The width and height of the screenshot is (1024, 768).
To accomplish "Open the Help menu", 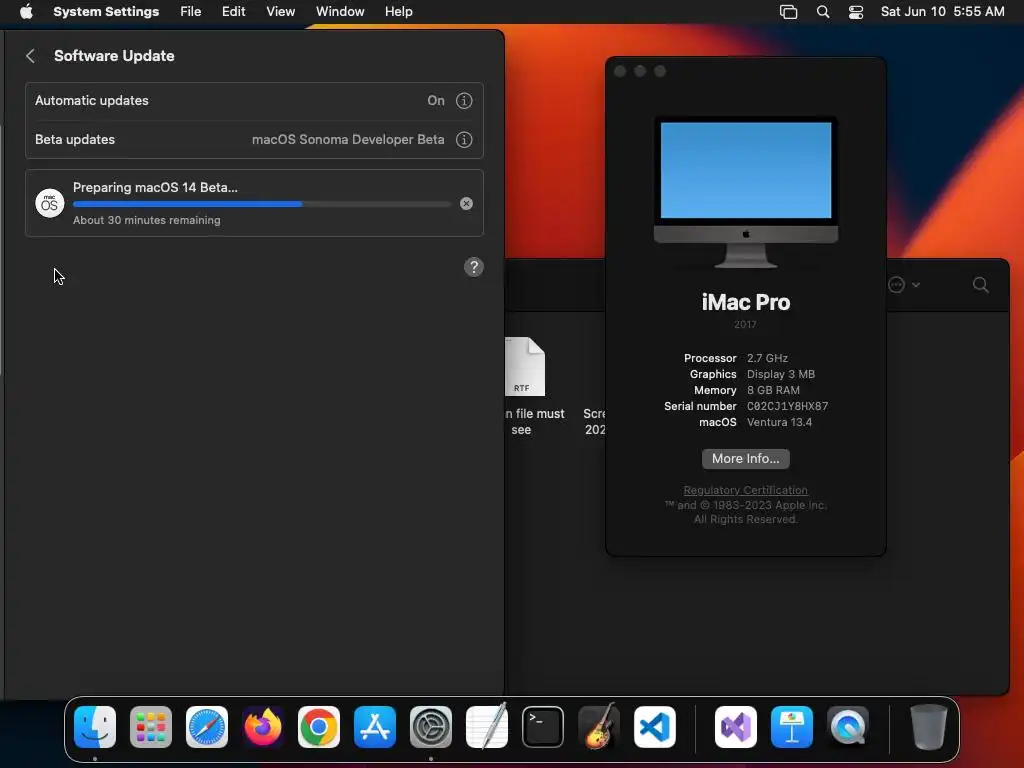I will pos(398,12).
